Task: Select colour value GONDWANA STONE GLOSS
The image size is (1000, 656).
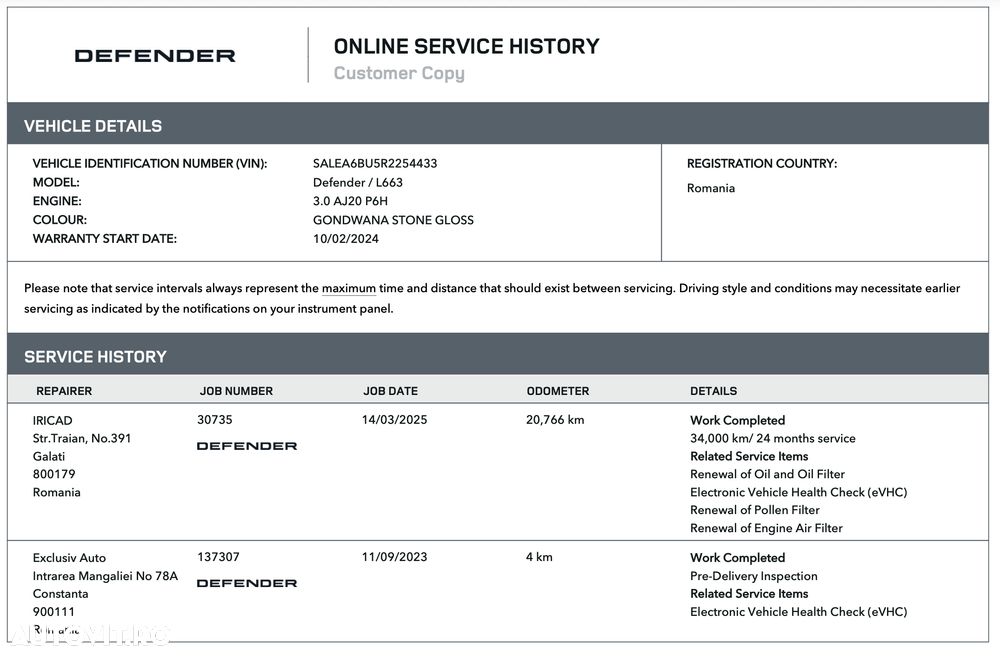Action: click(393, 220)
